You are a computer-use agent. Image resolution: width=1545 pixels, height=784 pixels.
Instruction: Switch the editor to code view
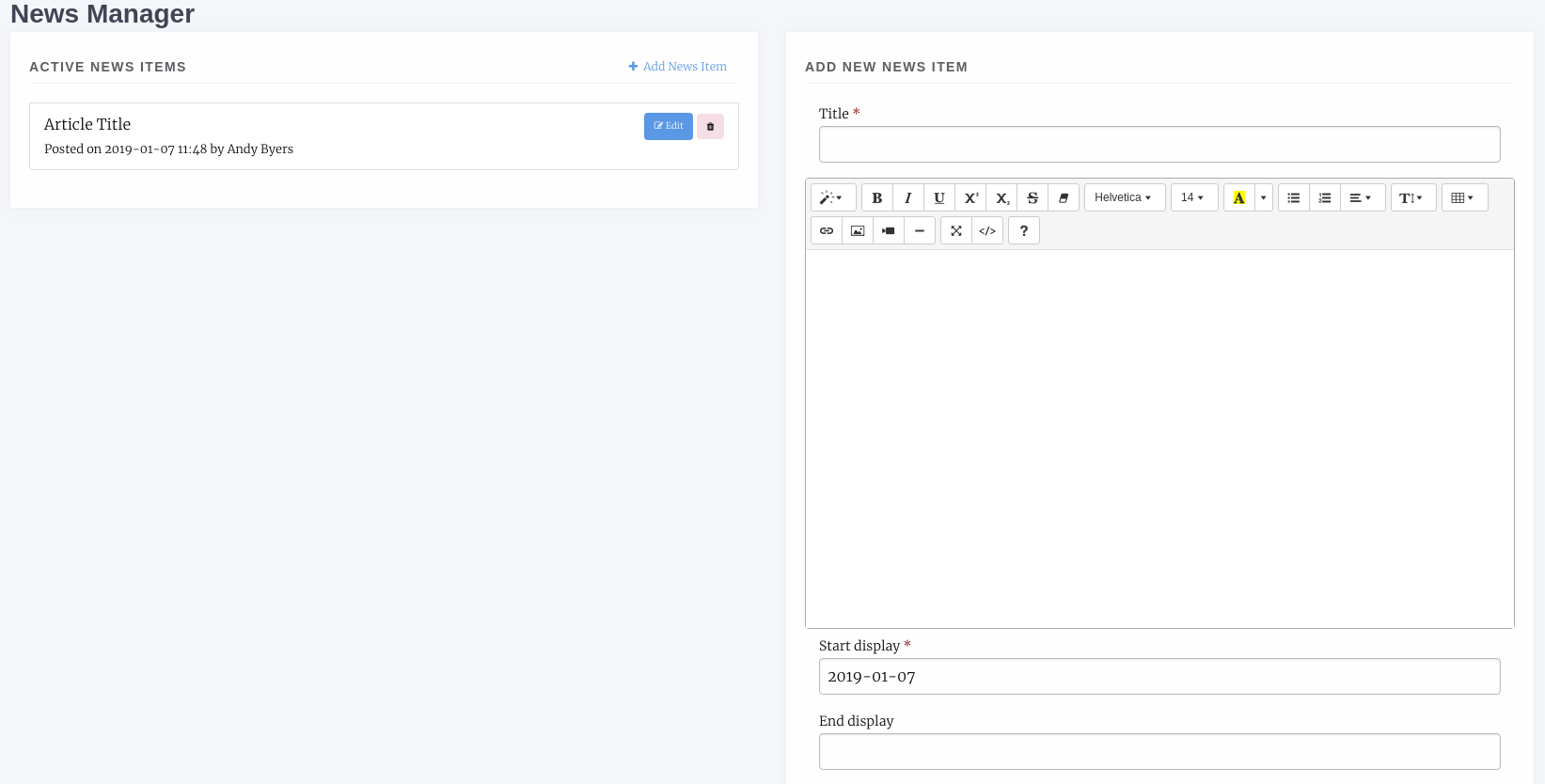point(987,230)
